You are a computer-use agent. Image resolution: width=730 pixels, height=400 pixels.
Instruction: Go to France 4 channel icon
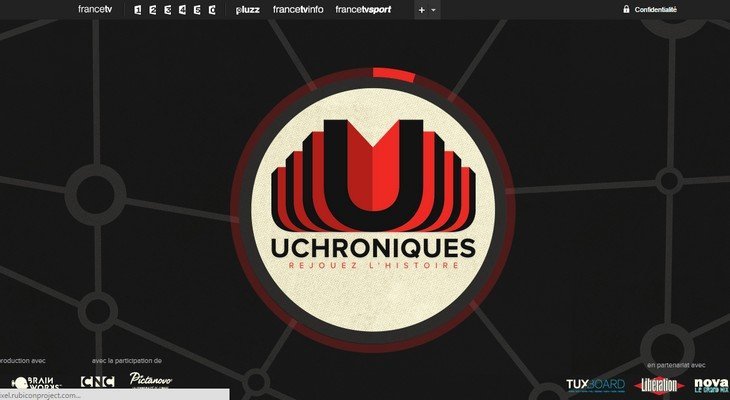pyautogui.click(x=182, y=10)
